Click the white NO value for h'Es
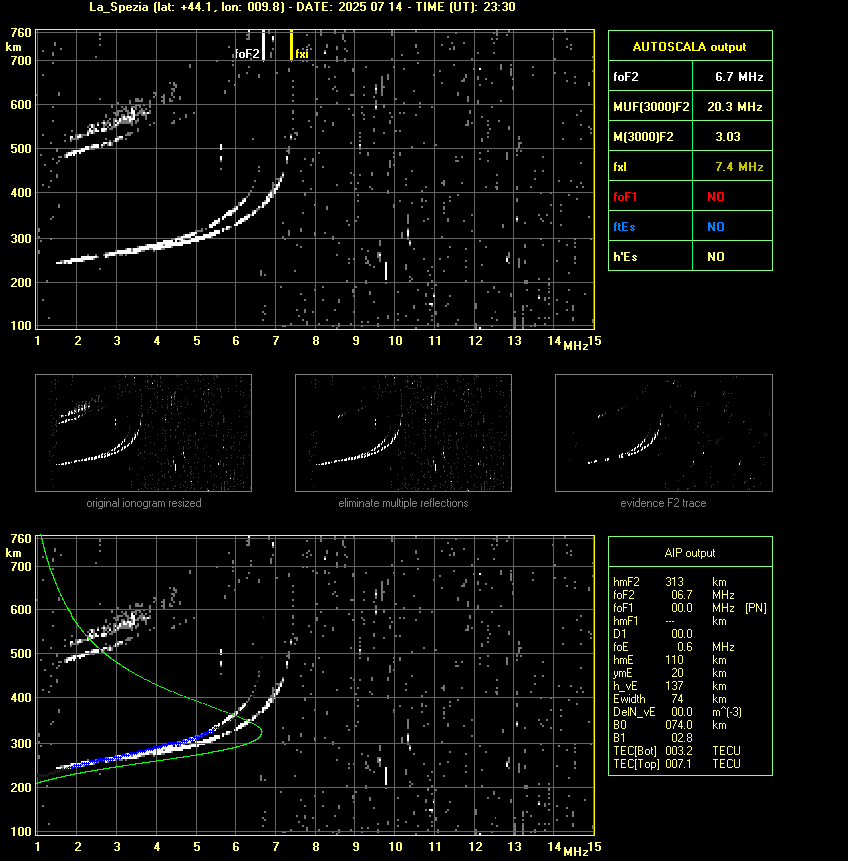 (716, 256)
